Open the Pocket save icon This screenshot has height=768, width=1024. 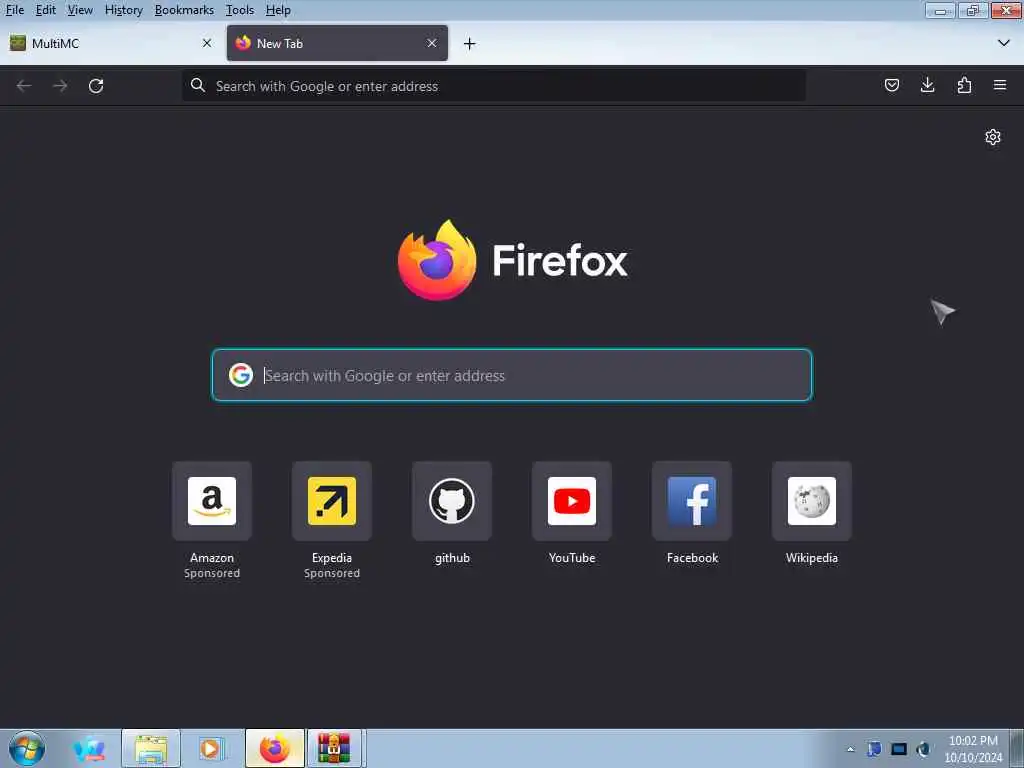click(891, 85)
